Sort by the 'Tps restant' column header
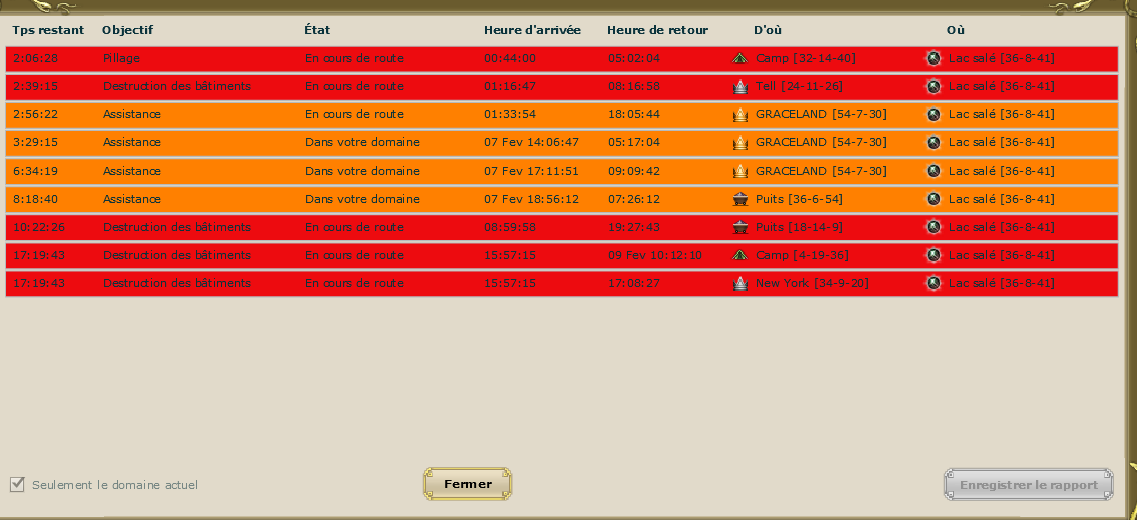Viewport: 1137px width, 520px height. point(48,30)
